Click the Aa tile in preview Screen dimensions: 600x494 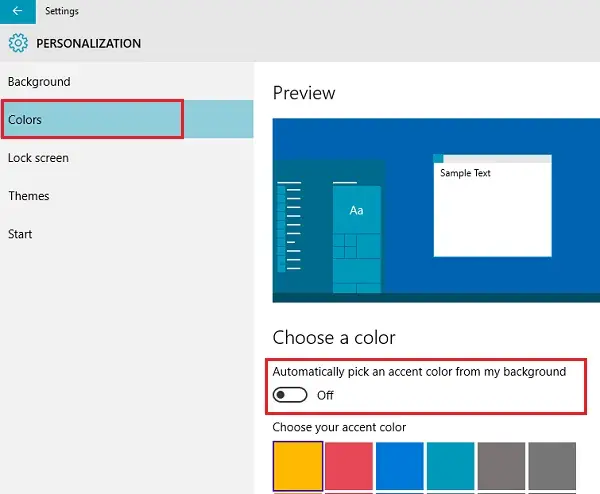(x=356, y=211)
